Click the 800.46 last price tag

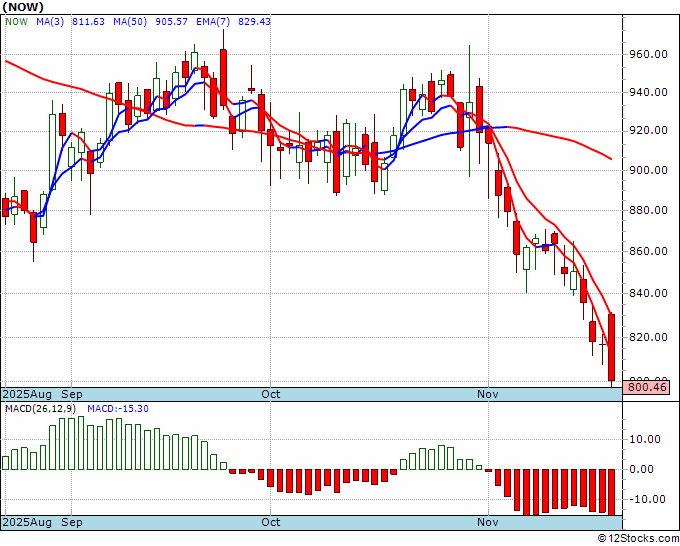[646, 387]
